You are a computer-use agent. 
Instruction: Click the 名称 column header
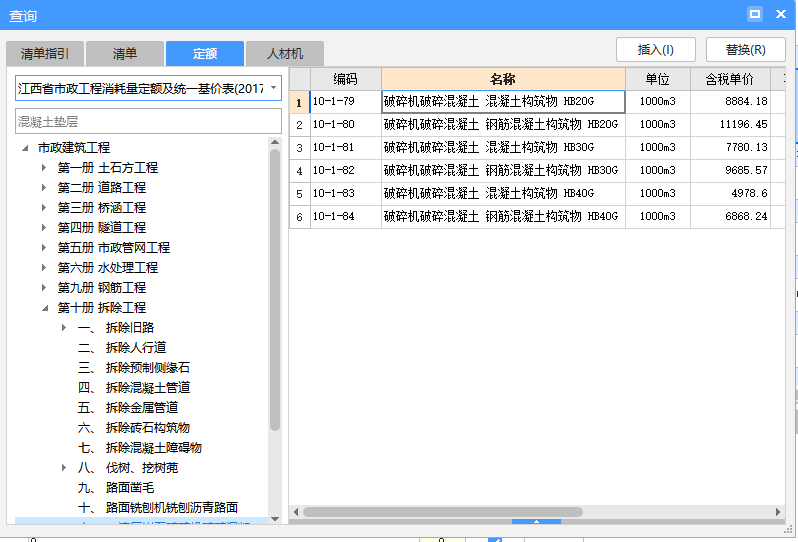[x=503, y=79]
